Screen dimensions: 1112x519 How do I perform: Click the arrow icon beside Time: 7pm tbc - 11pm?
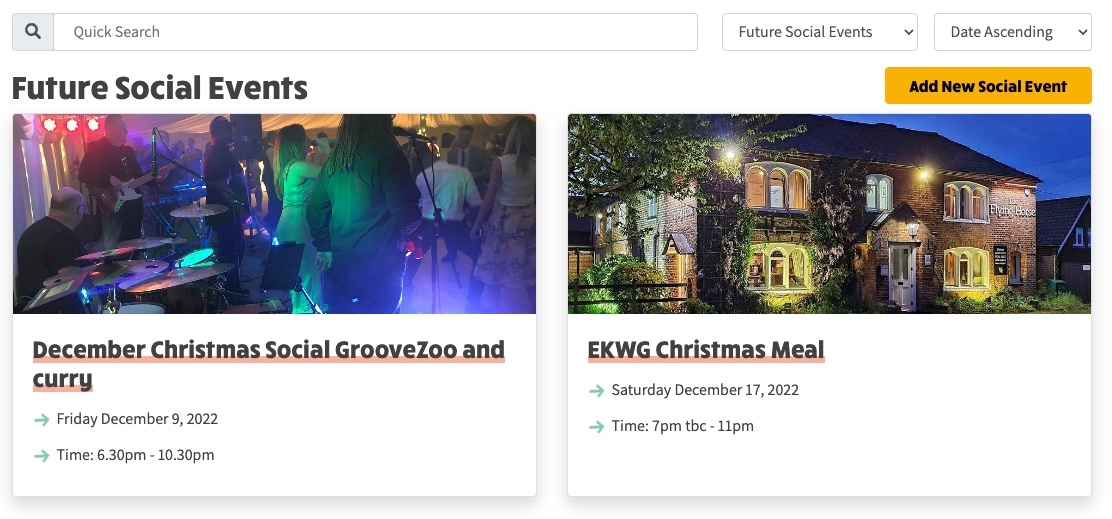596,427
